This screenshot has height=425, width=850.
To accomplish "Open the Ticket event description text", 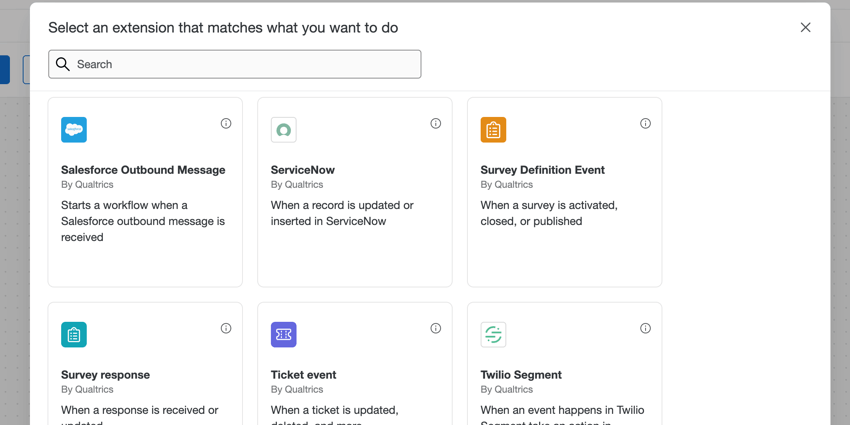I will tap(334, 410).
